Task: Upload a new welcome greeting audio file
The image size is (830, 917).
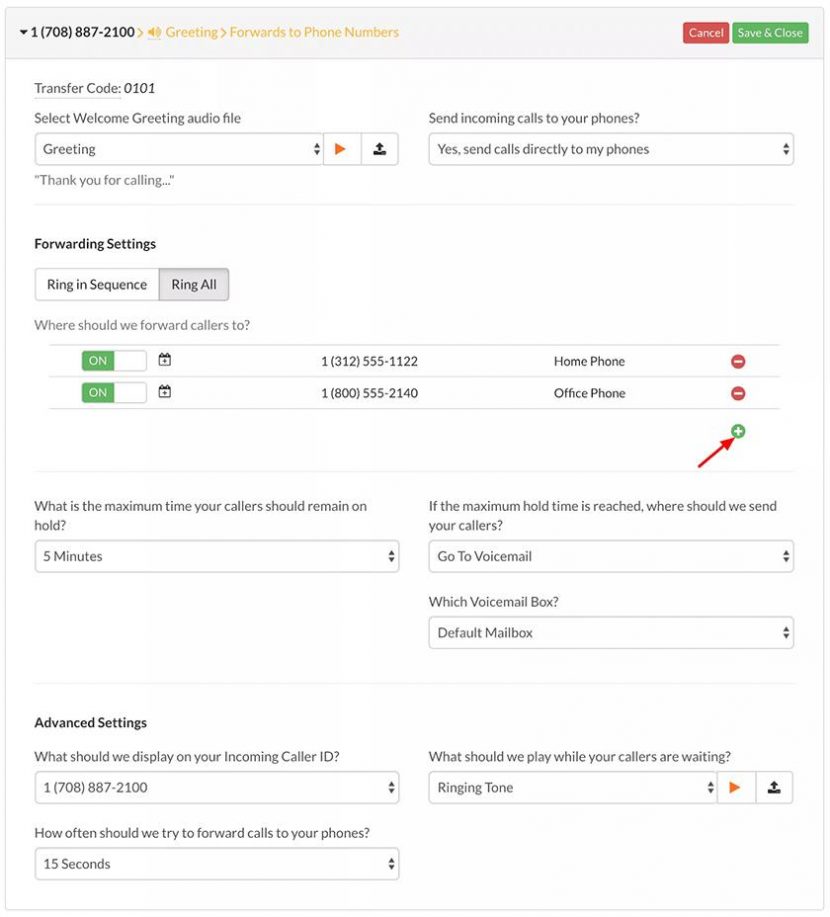Action: tap(378, 148)
